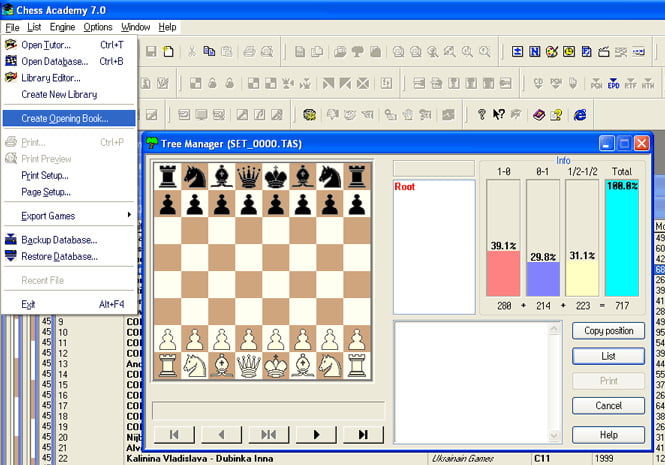Image resolution: width=665 pixels, height=465 pixels.
Task: Click the scroll-down arrow of notes box
Action: pos(554,435)
